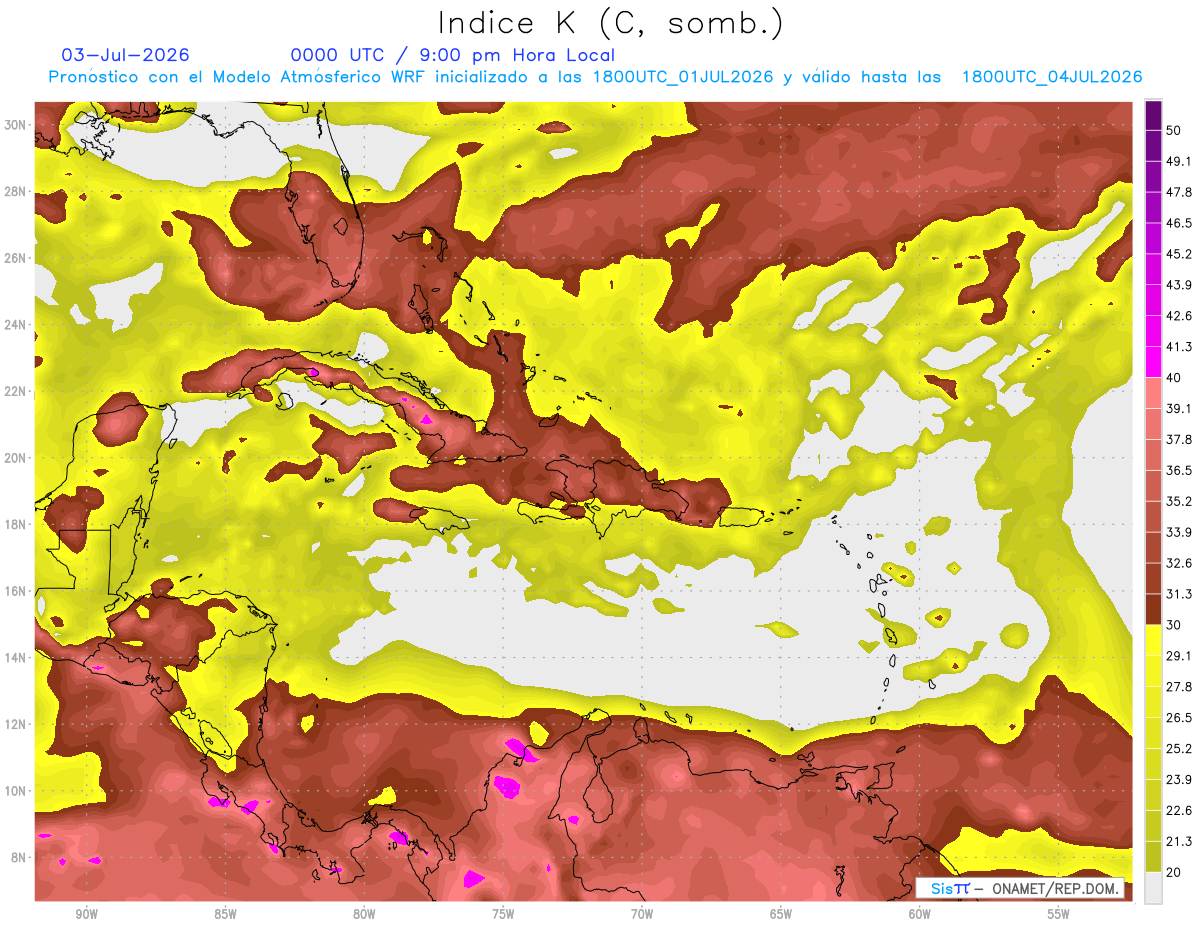Click the colorbar value 22.6
The height and width of the screenshot is (927, 1200).
coord(1178,811)
